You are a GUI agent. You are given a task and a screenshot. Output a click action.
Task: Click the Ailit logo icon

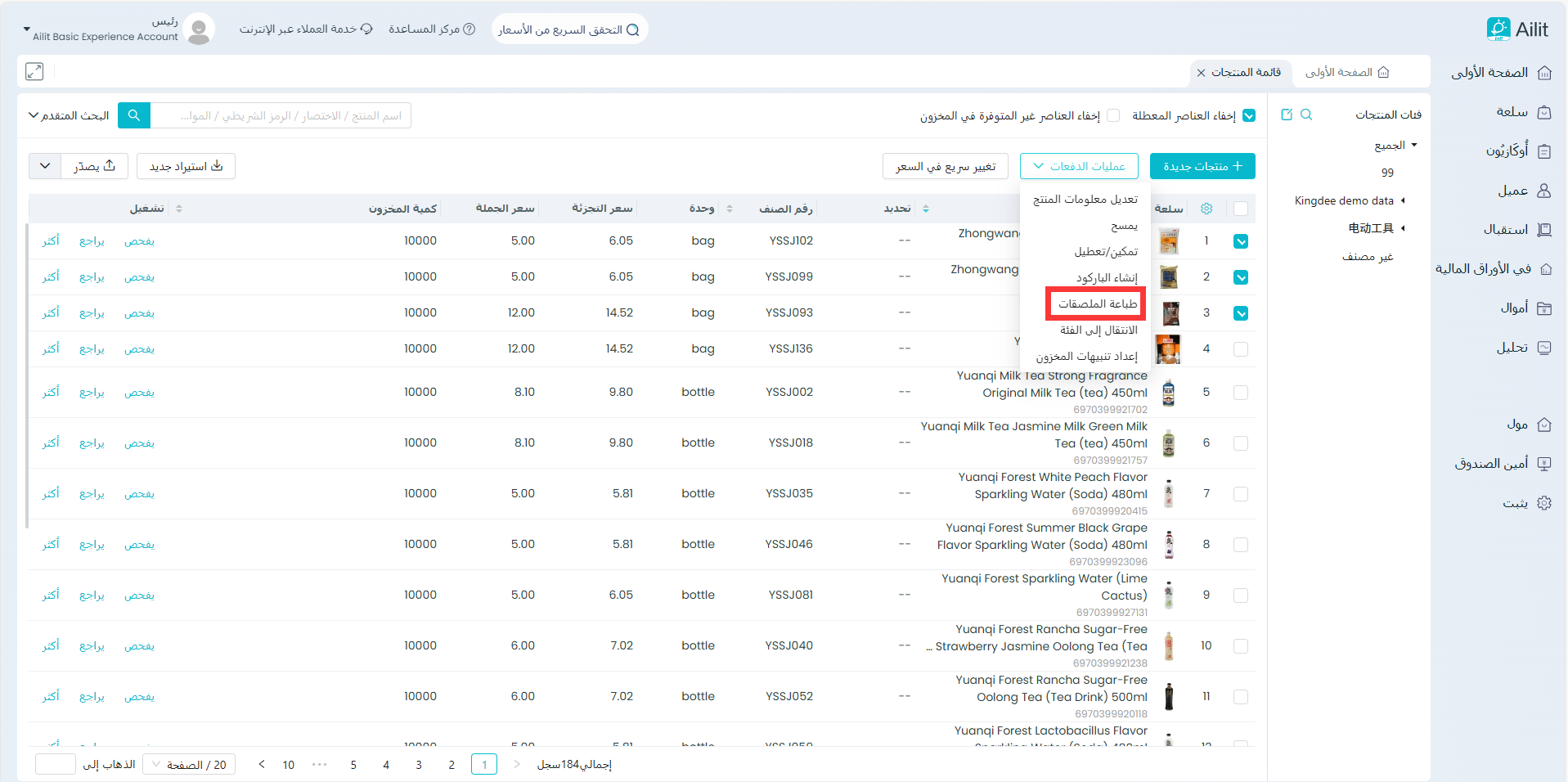click(x=1498, y=29)
